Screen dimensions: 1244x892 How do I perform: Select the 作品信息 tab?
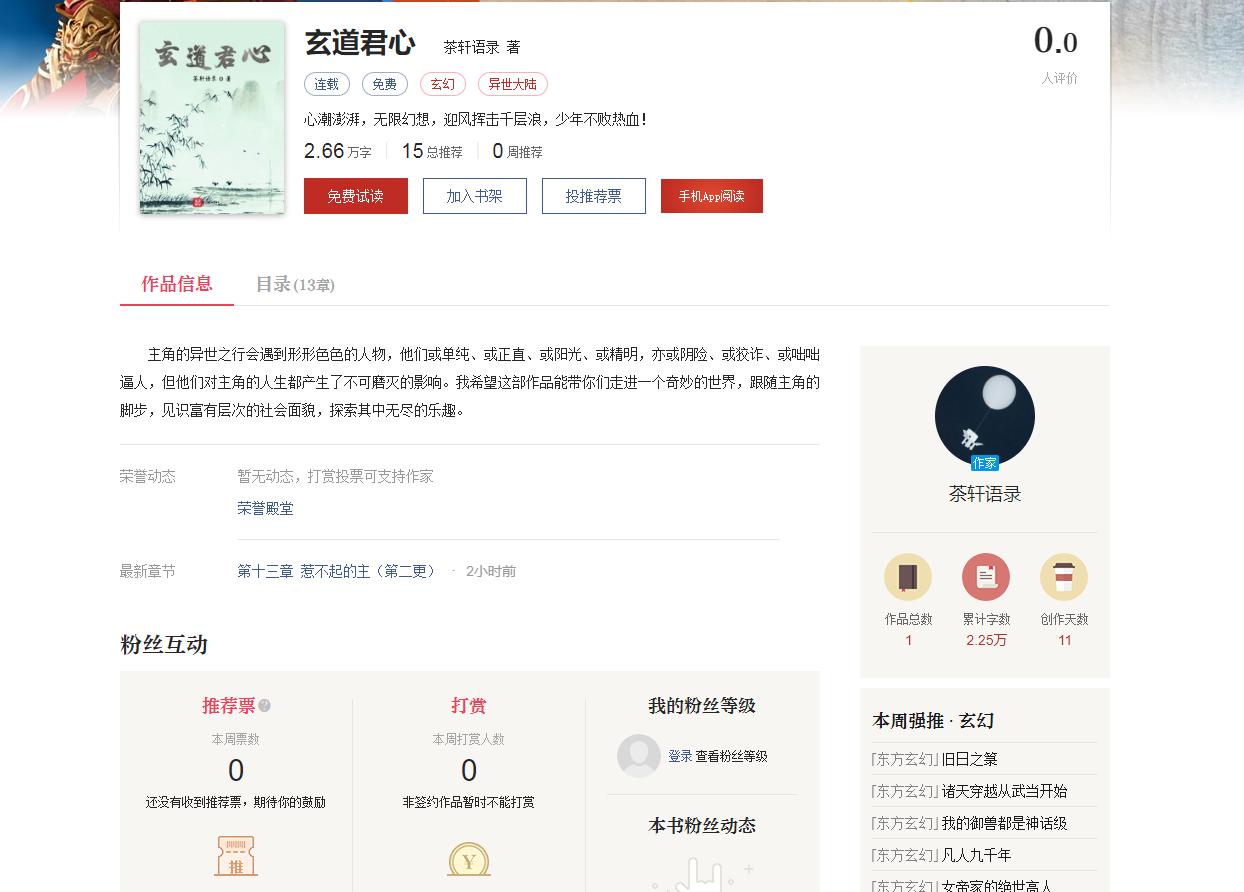pos(176,285)
